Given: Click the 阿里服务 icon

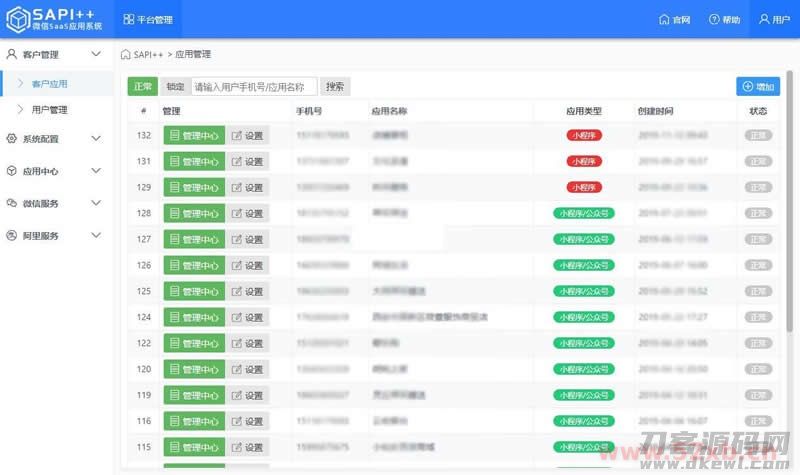Looking at the screenshot, I should coord(11,235).
